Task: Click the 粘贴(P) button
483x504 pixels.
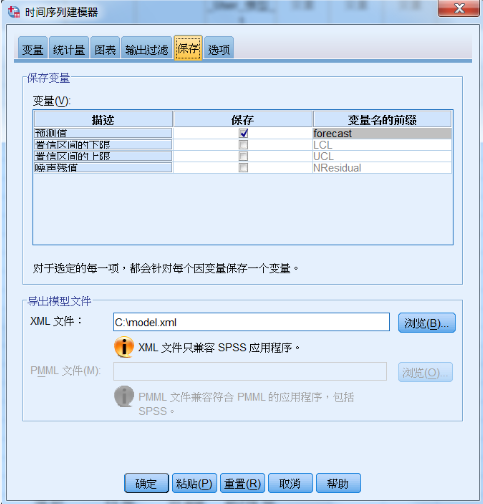Action: click(x=194, y=483)
